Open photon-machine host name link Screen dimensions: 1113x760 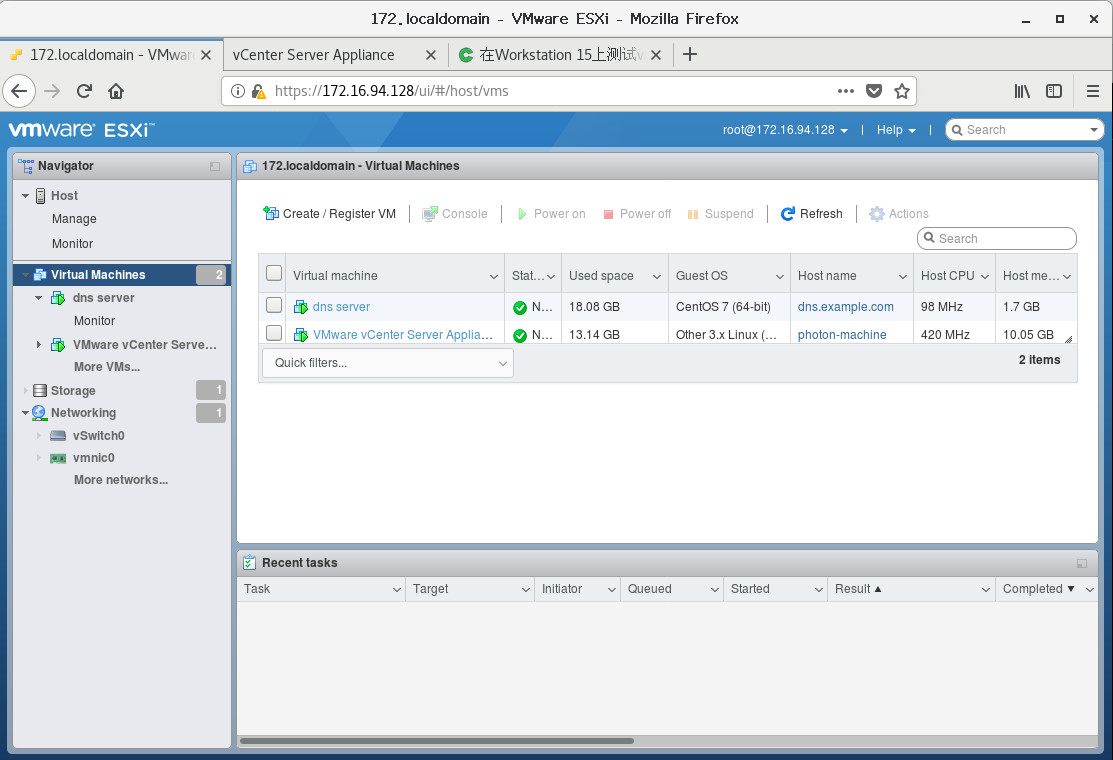coord(842,335)
